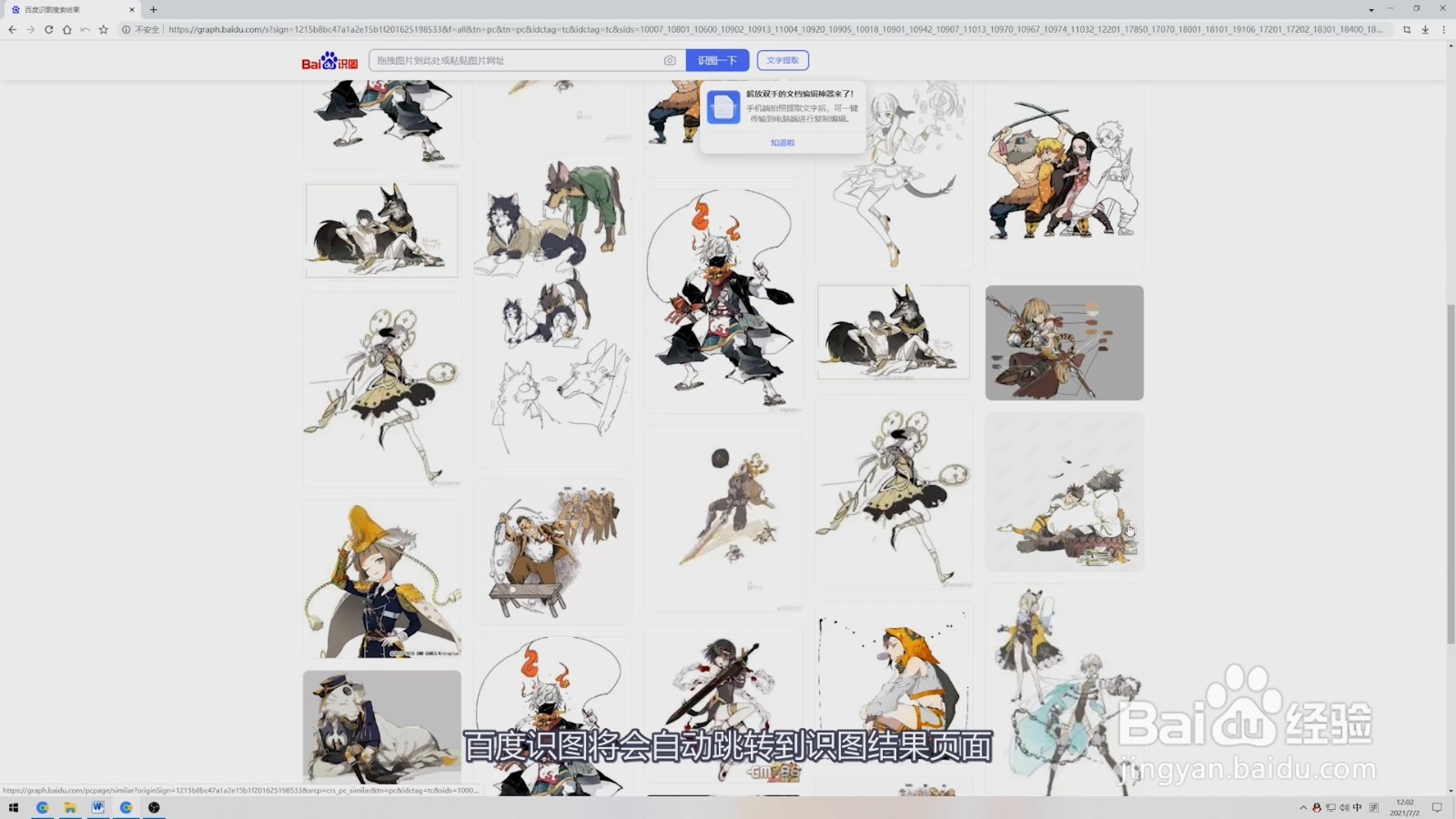The width and height of the screenshot is (1456, 819).
Task: Go to the browser home page
Action: (x=66, y=29)
